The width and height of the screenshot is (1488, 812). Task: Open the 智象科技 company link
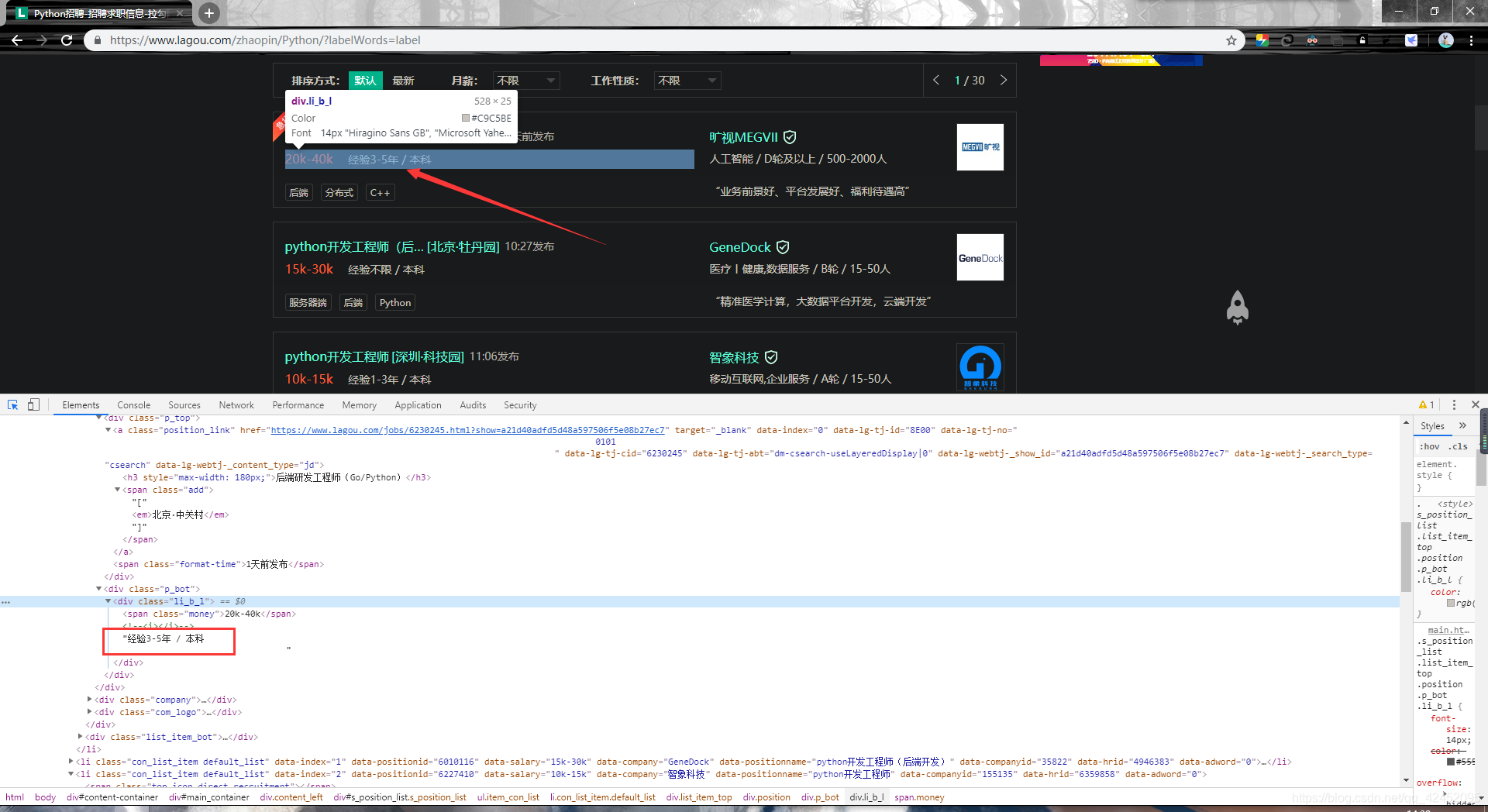point(734,357)
